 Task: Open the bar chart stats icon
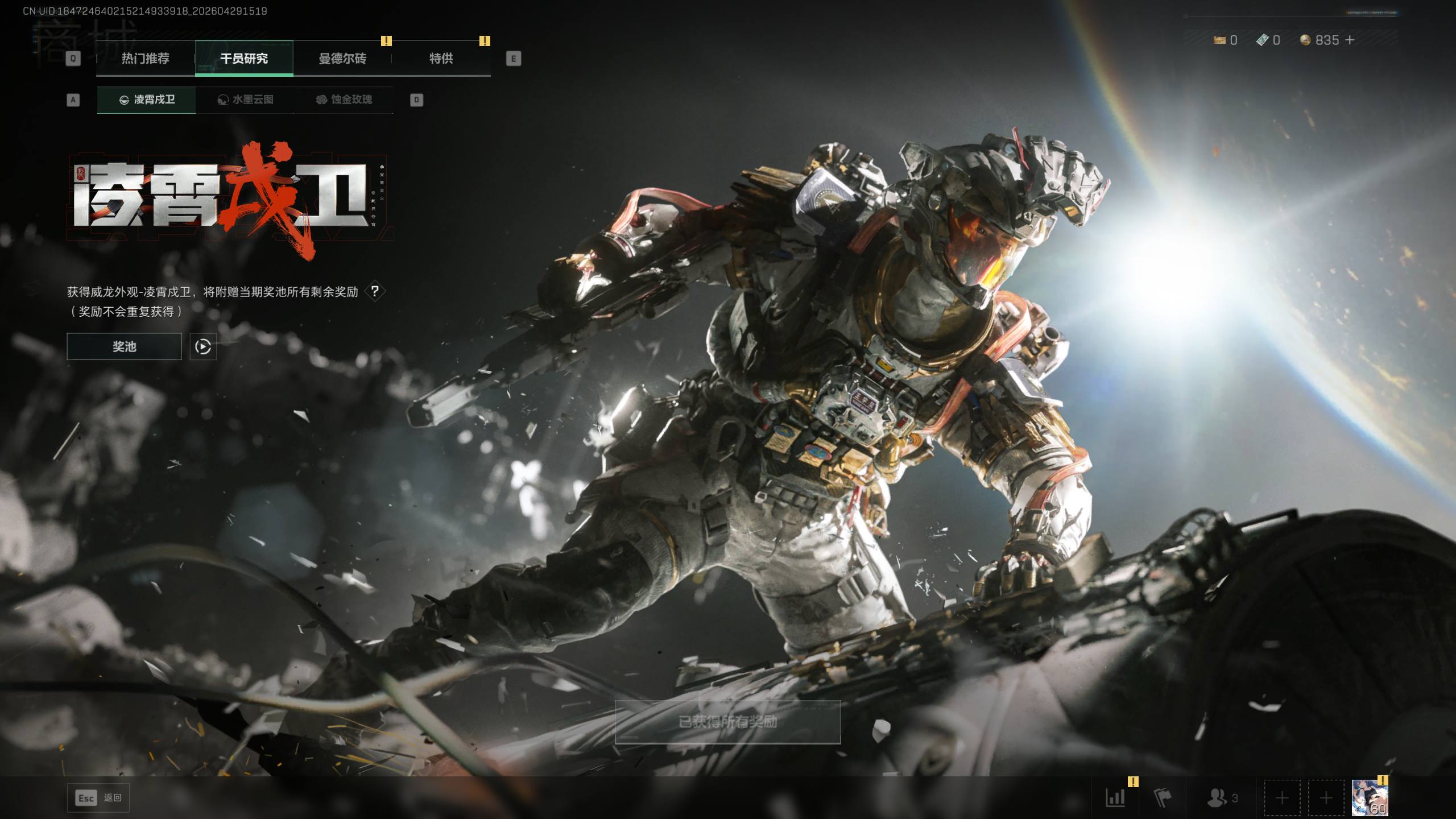(1115, 798)
